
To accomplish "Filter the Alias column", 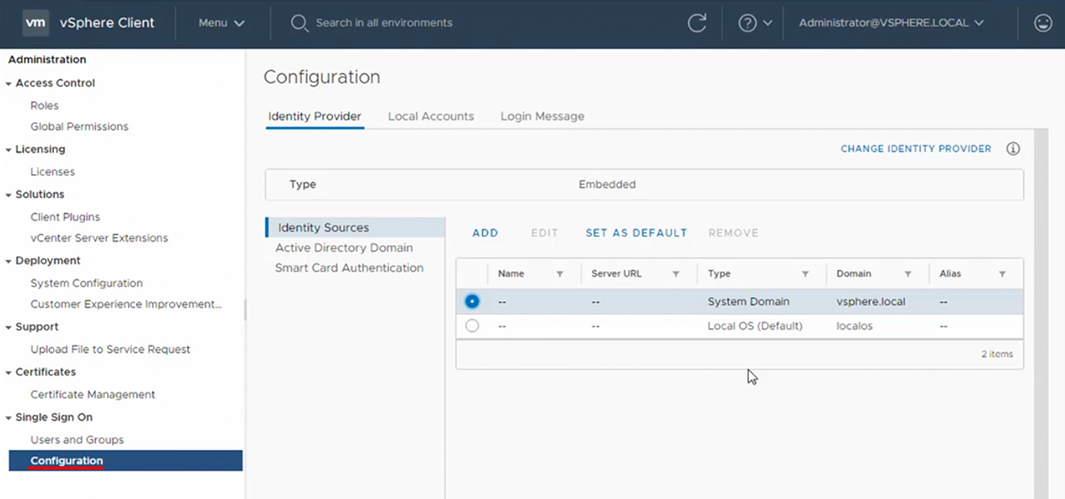I will tap(1002, 274).
